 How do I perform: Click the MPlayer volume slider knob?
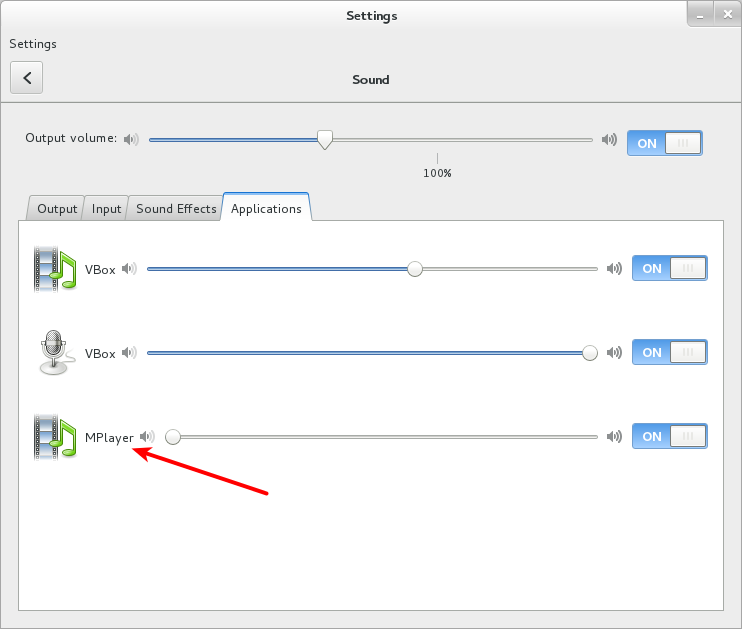[x=173, y=437]
